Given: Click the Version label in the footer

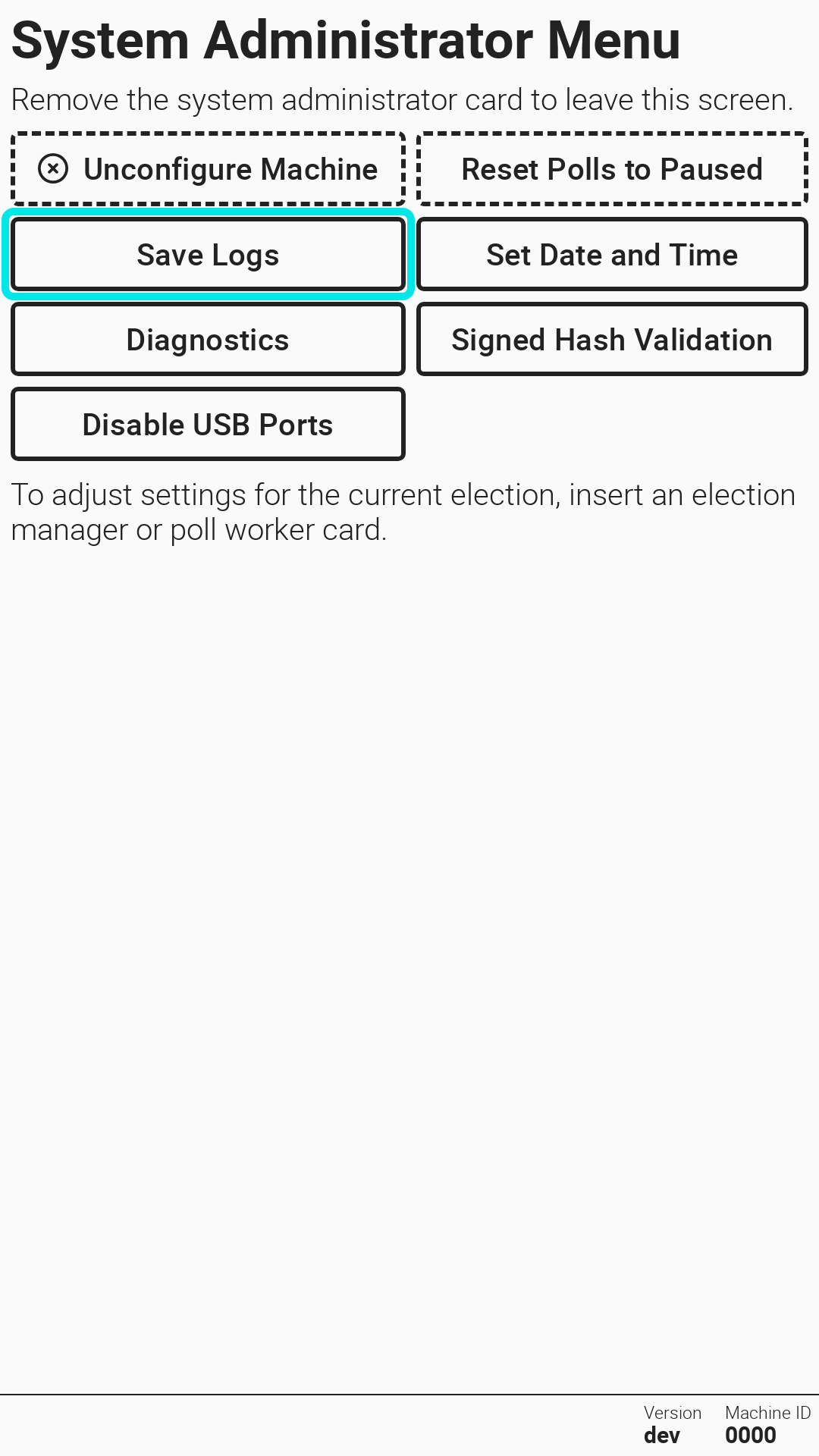Looking at the screenshot, I should (x=672, y=1413).
